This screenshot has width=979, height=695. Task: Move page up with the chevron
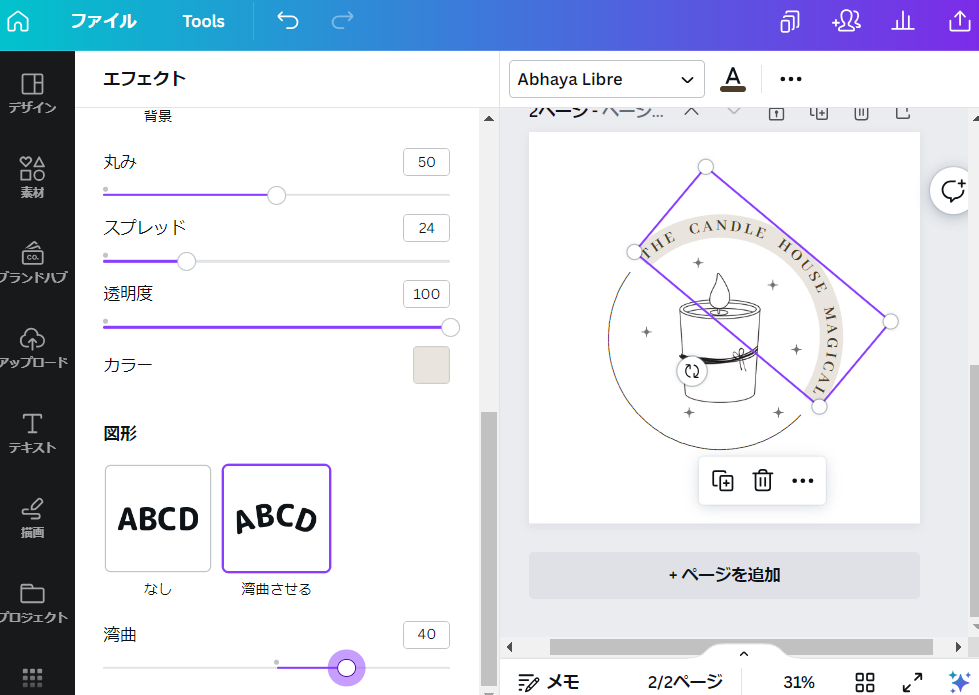point(691,112)
